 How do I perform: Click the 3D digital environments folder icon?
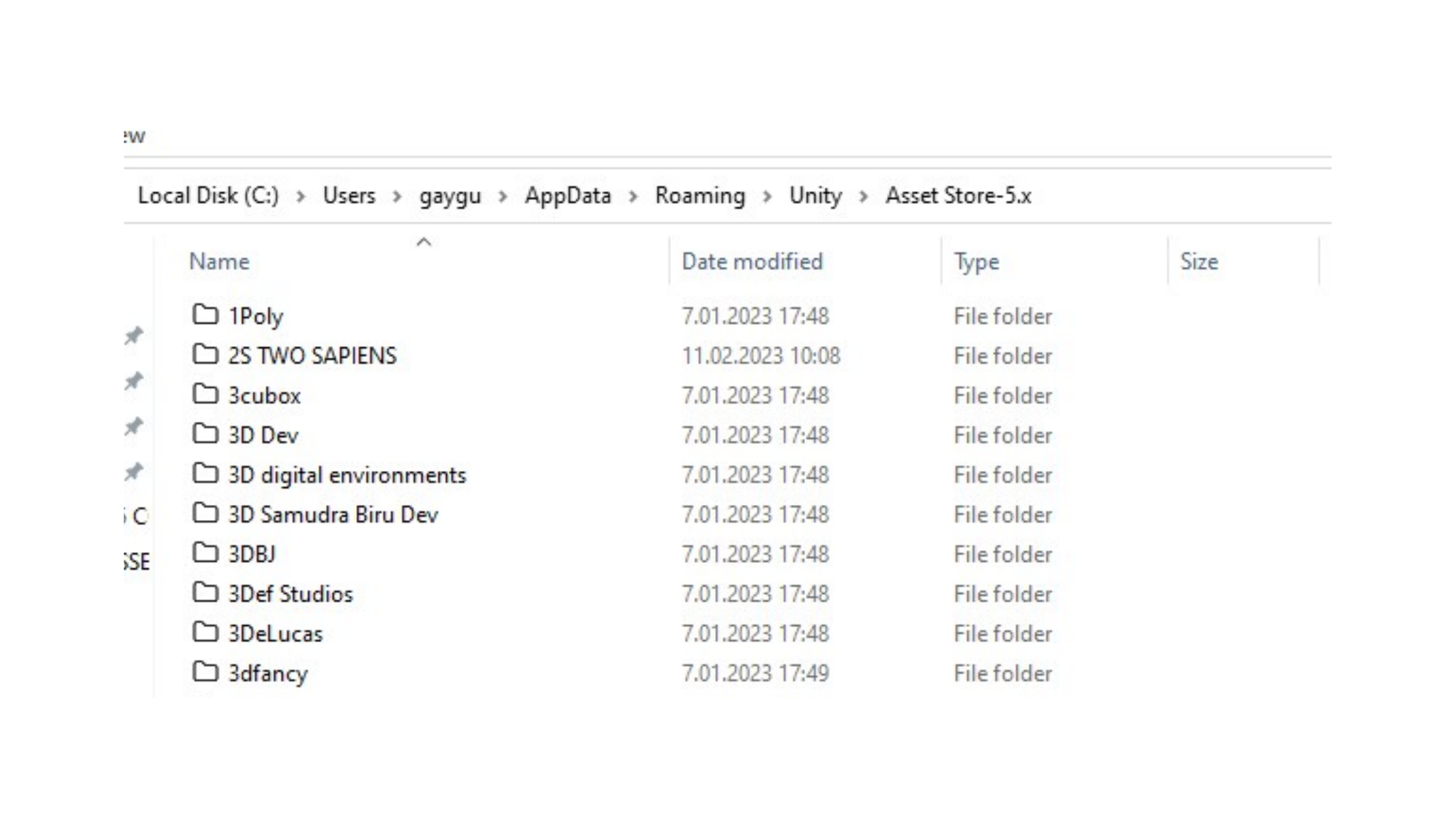pos(205,473)
